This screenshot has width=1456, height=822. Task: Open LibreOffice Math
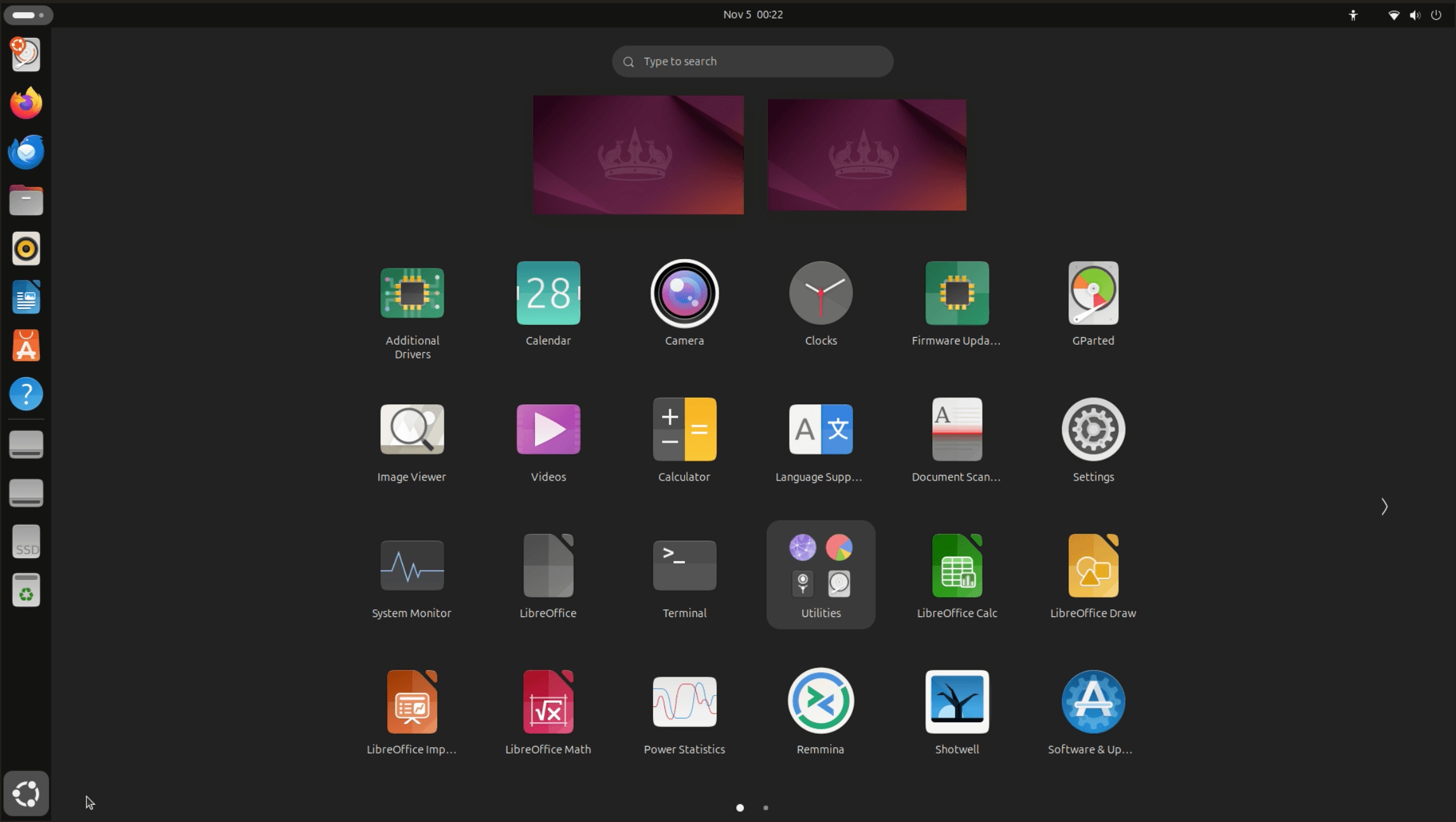(548, 702)
